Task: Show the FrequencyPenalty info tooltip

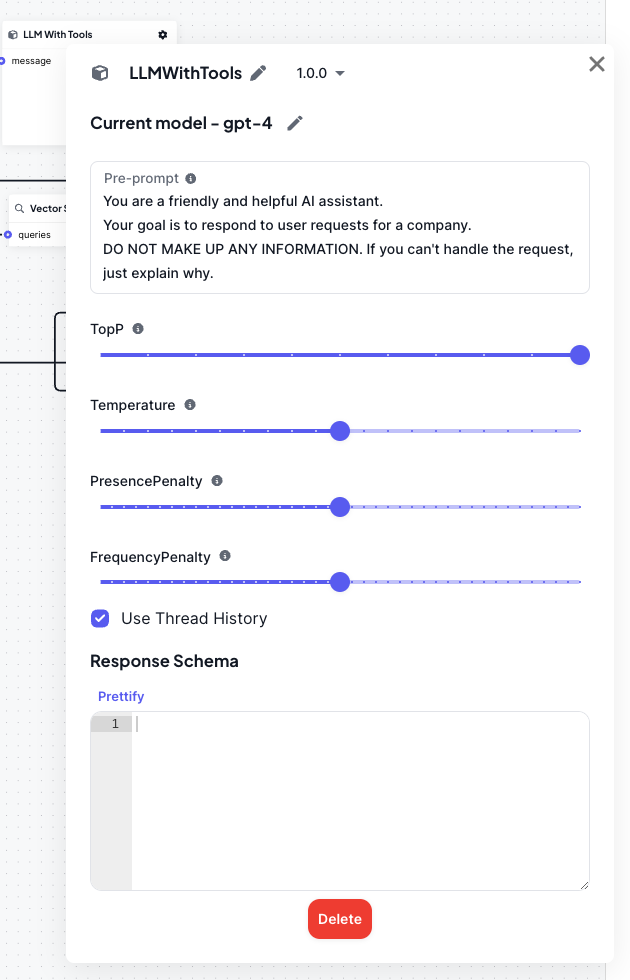Action: click(225, 556)
